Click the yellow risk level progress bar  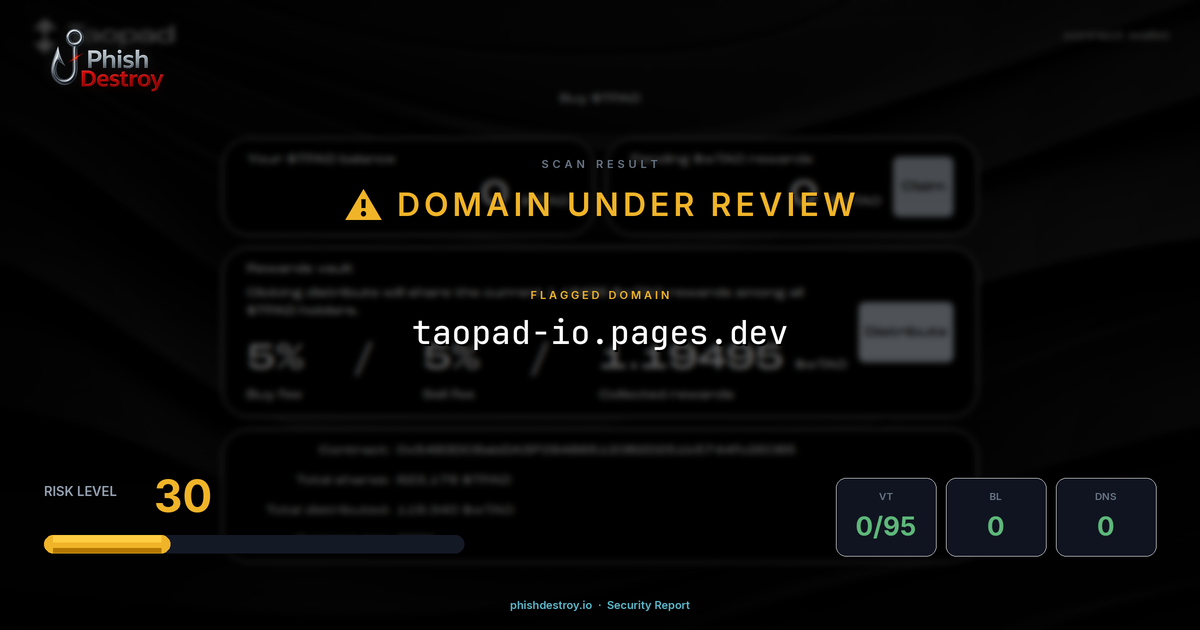click(105, 543)
